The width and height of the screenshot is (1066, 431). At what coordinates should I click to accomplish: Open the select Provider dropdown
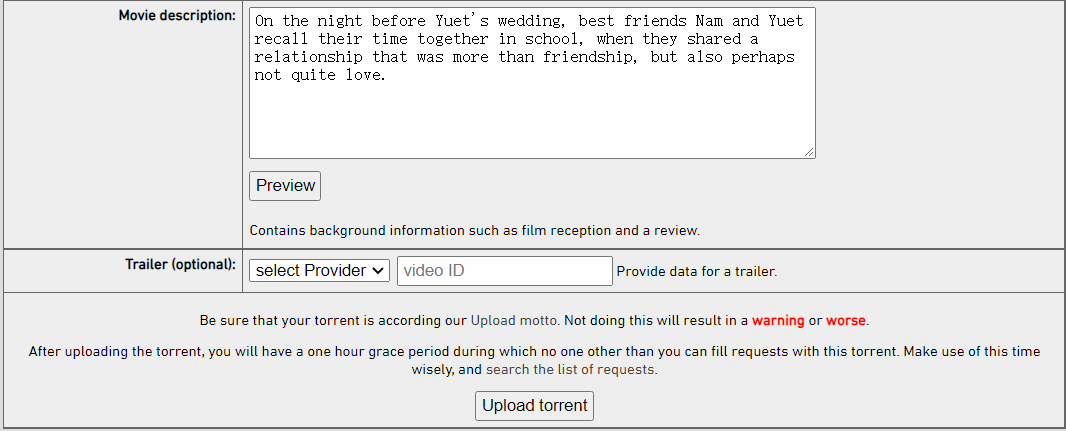[x=320, y=271]
